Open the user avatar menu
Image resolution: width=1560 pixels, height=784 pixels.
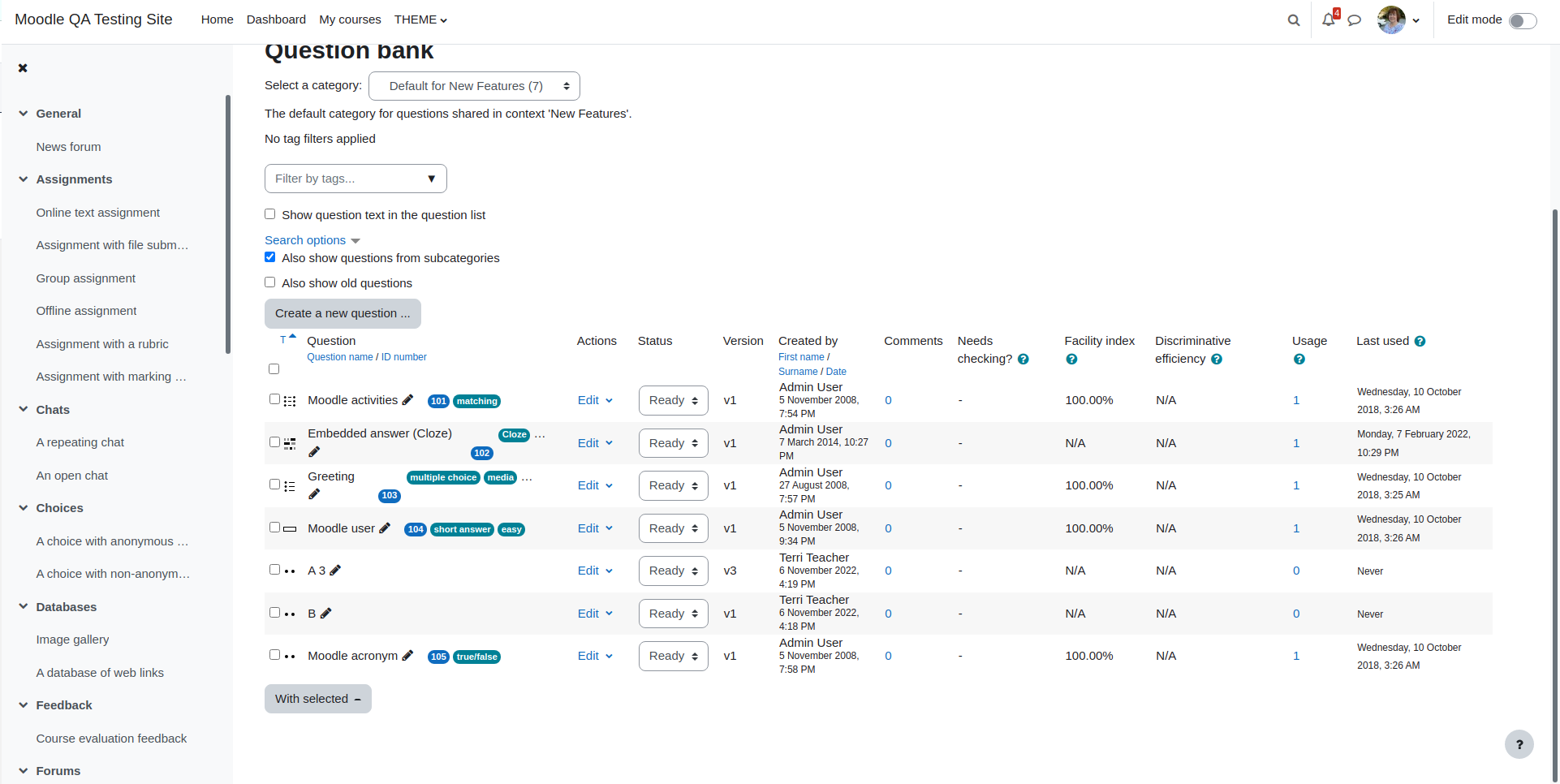click(x=1398, y=20)
